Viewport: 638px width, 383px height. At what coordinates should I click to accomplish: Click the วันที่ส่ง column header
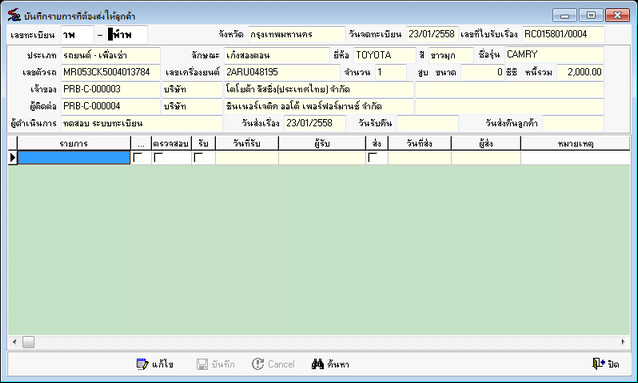coord(420,143)
